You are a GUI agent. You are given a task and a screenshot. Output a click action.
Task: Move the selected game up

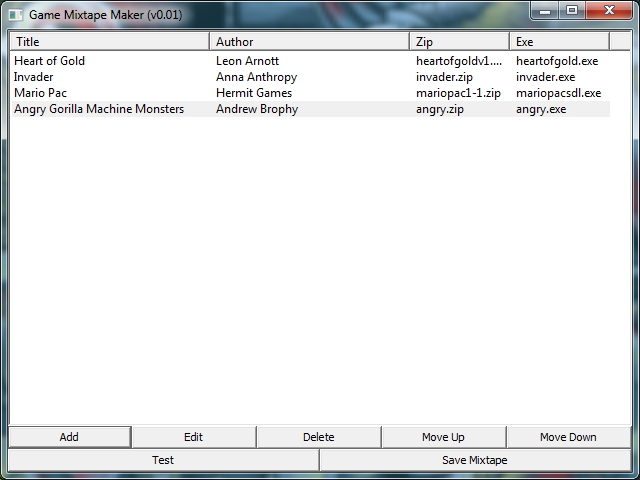coord(443,437)
